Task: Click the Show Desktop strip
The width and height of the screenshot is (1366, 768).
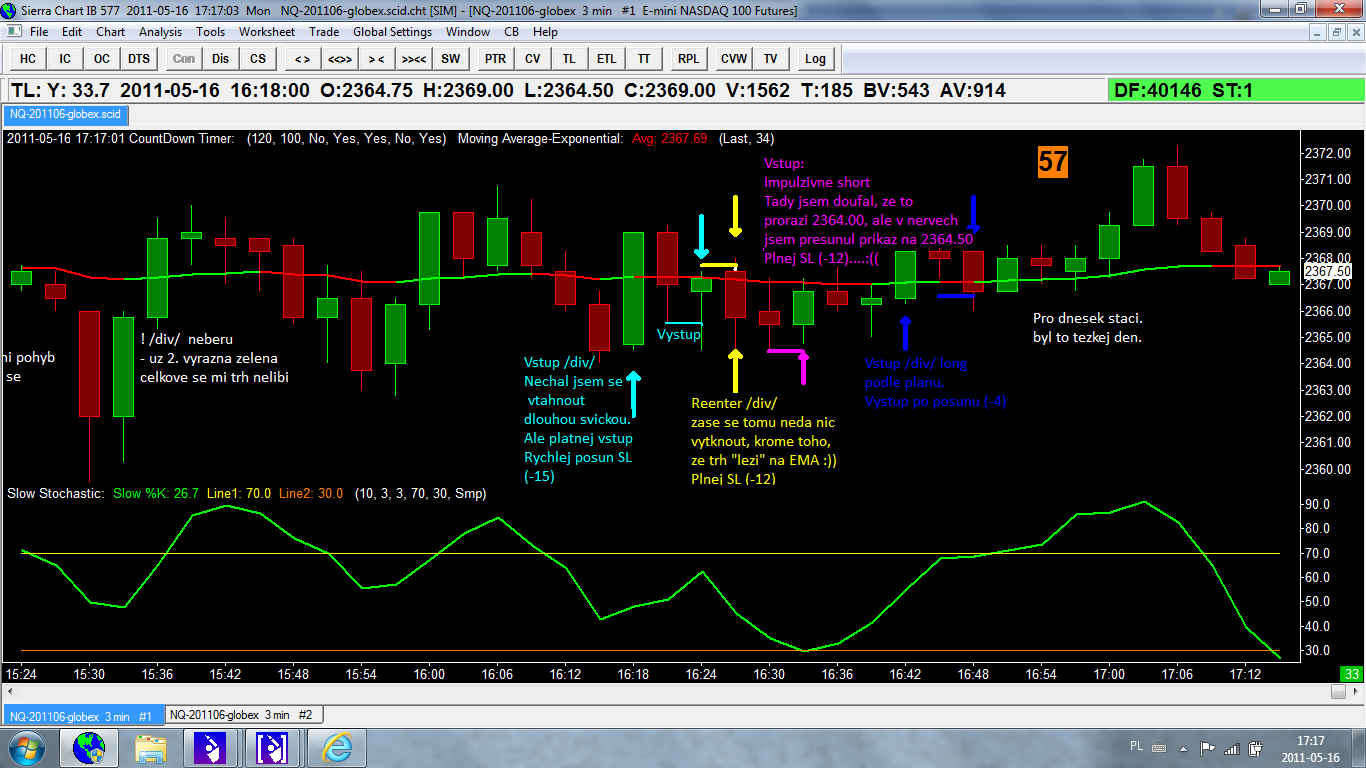Action: coord(1359,748)
